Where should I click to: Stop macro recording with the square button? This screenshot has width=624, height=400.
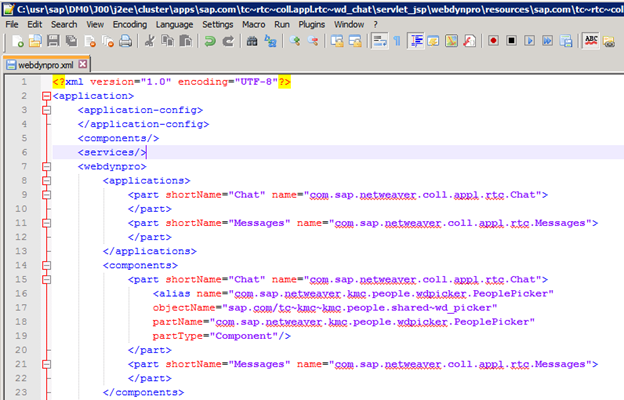point(511,41)
